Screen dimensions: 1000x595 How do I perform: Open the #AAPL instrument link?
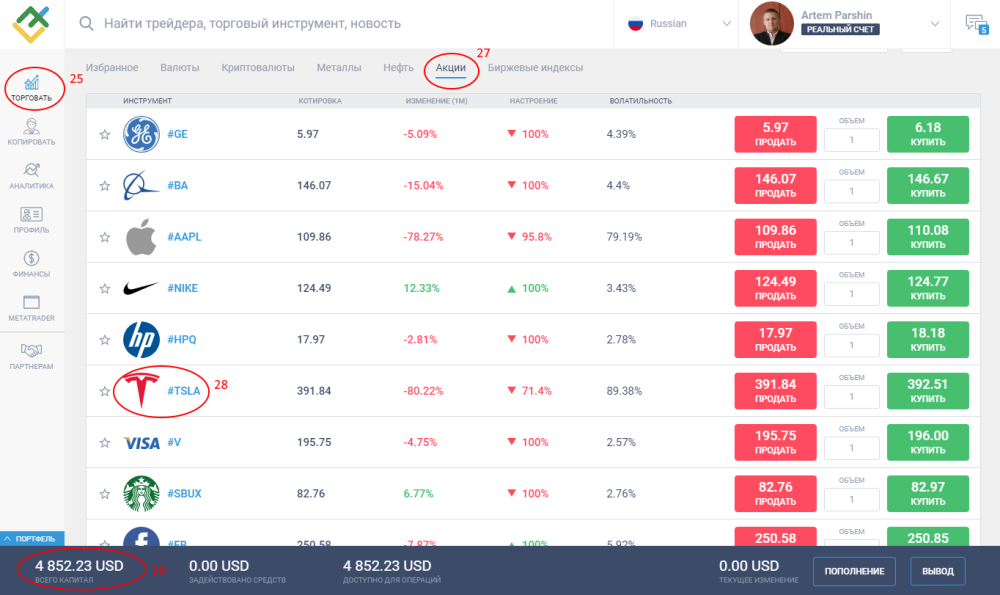pyautogui.click(x=184, y=237)
